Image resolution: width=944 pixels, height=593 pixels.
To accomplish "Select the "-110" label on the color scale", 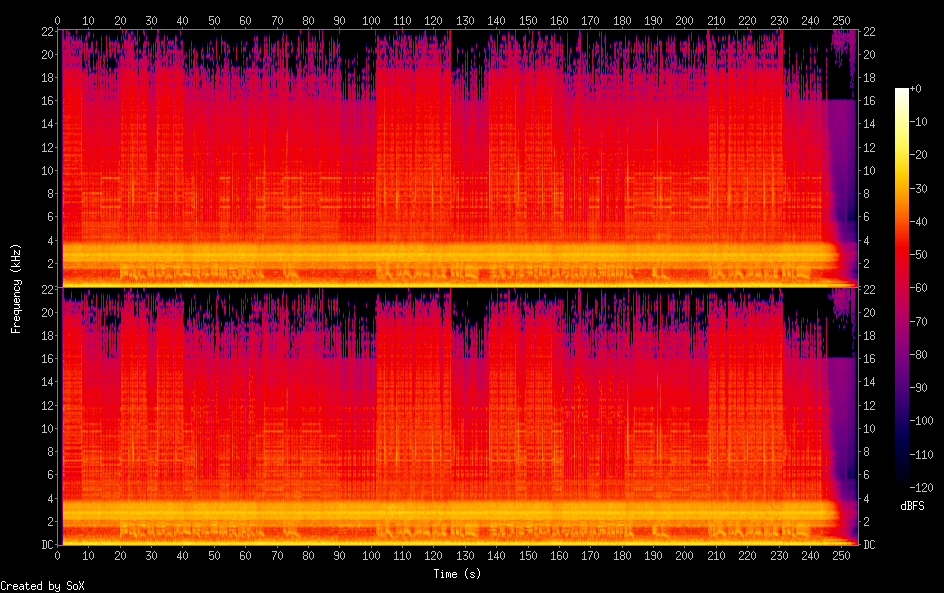I will point(922,455).
